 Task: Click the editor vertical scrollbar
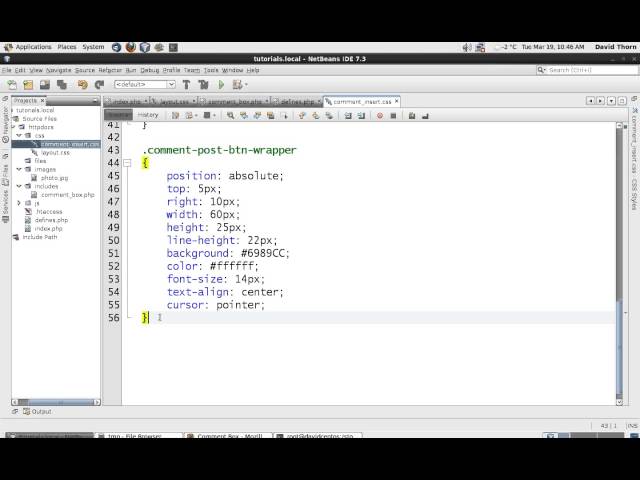tap(620, 264)
